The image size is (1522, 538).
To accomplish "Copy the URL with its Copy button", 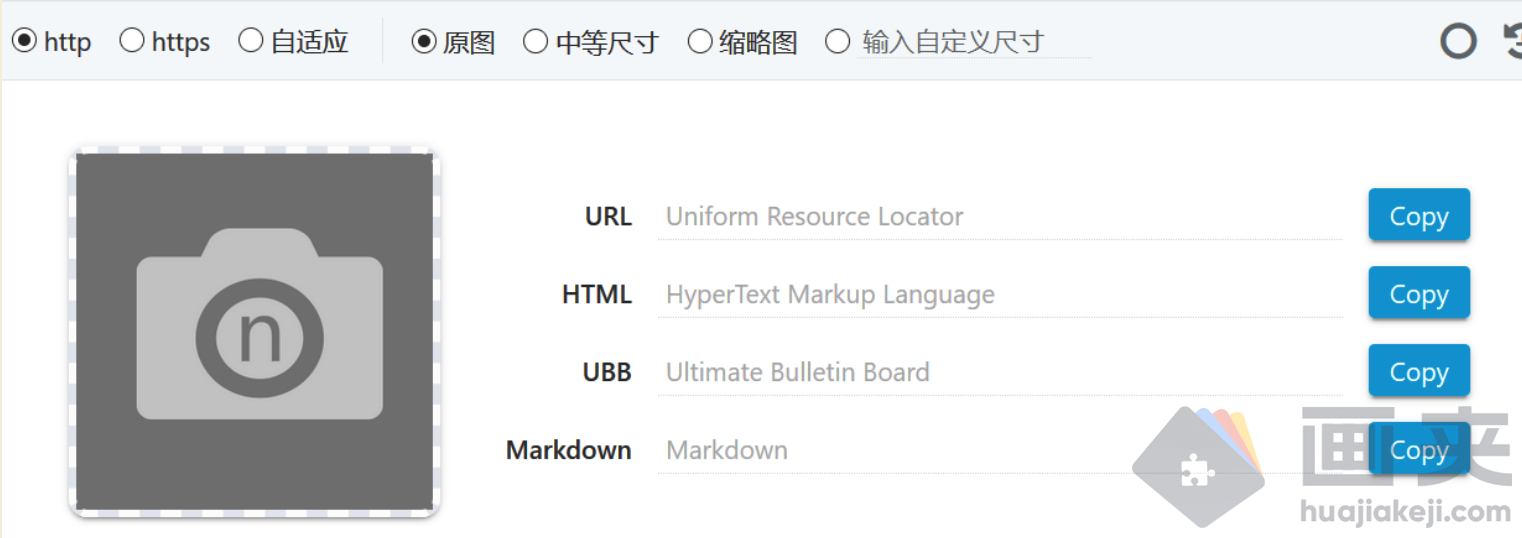I will click(x=1418, y=215).
